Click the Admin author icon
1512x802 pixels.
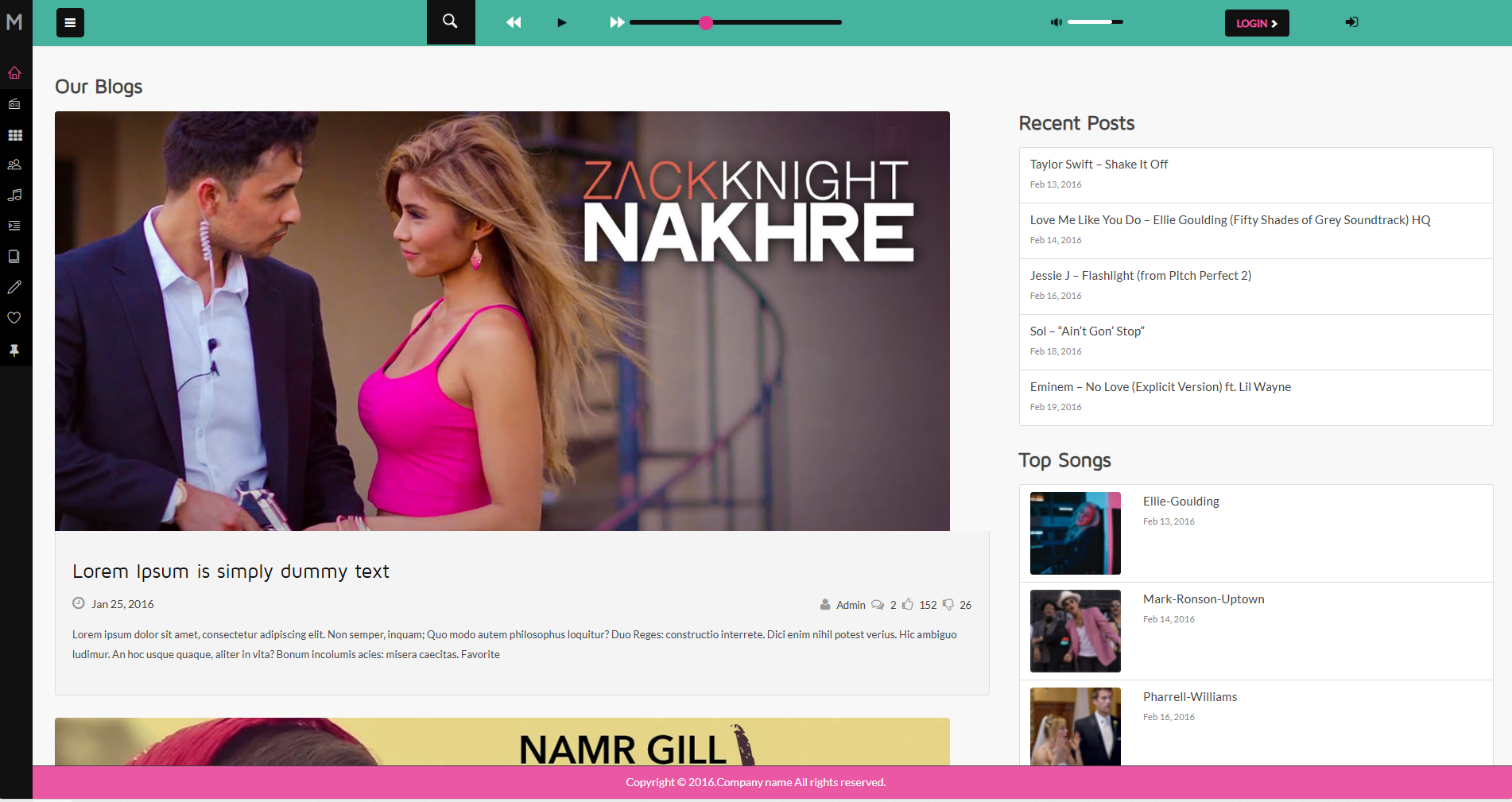tap(825, 605)
